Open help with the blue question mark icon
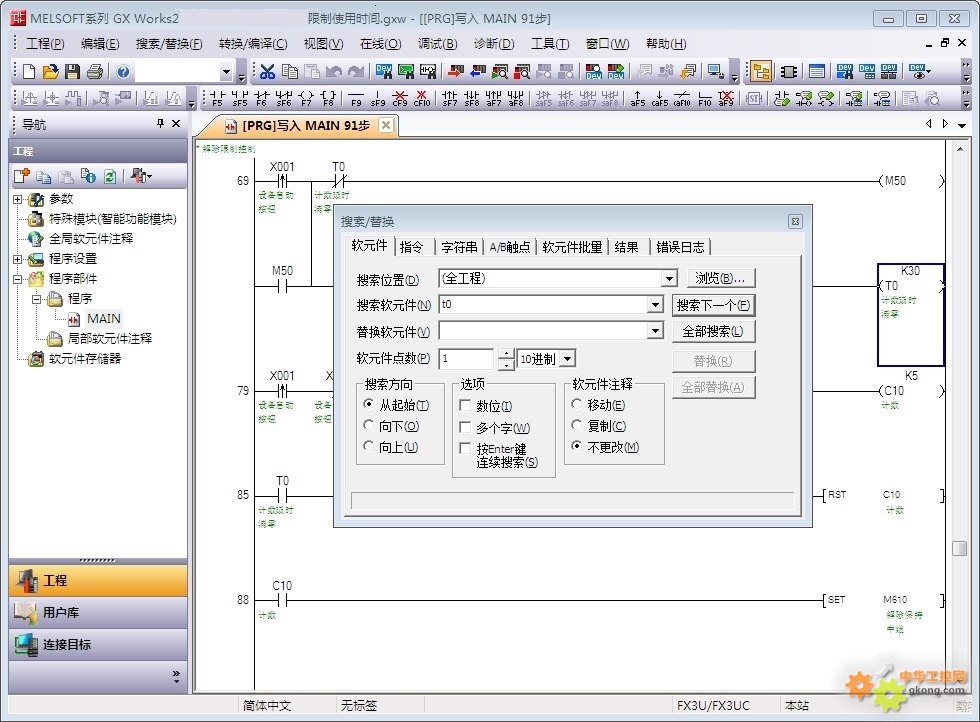The image size is (980, 722). 123,72
